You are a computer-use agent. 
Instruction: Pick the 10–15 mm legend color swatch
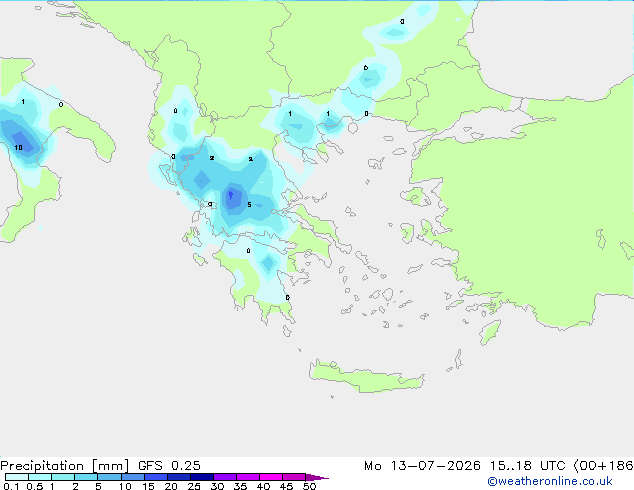[132, 477]
